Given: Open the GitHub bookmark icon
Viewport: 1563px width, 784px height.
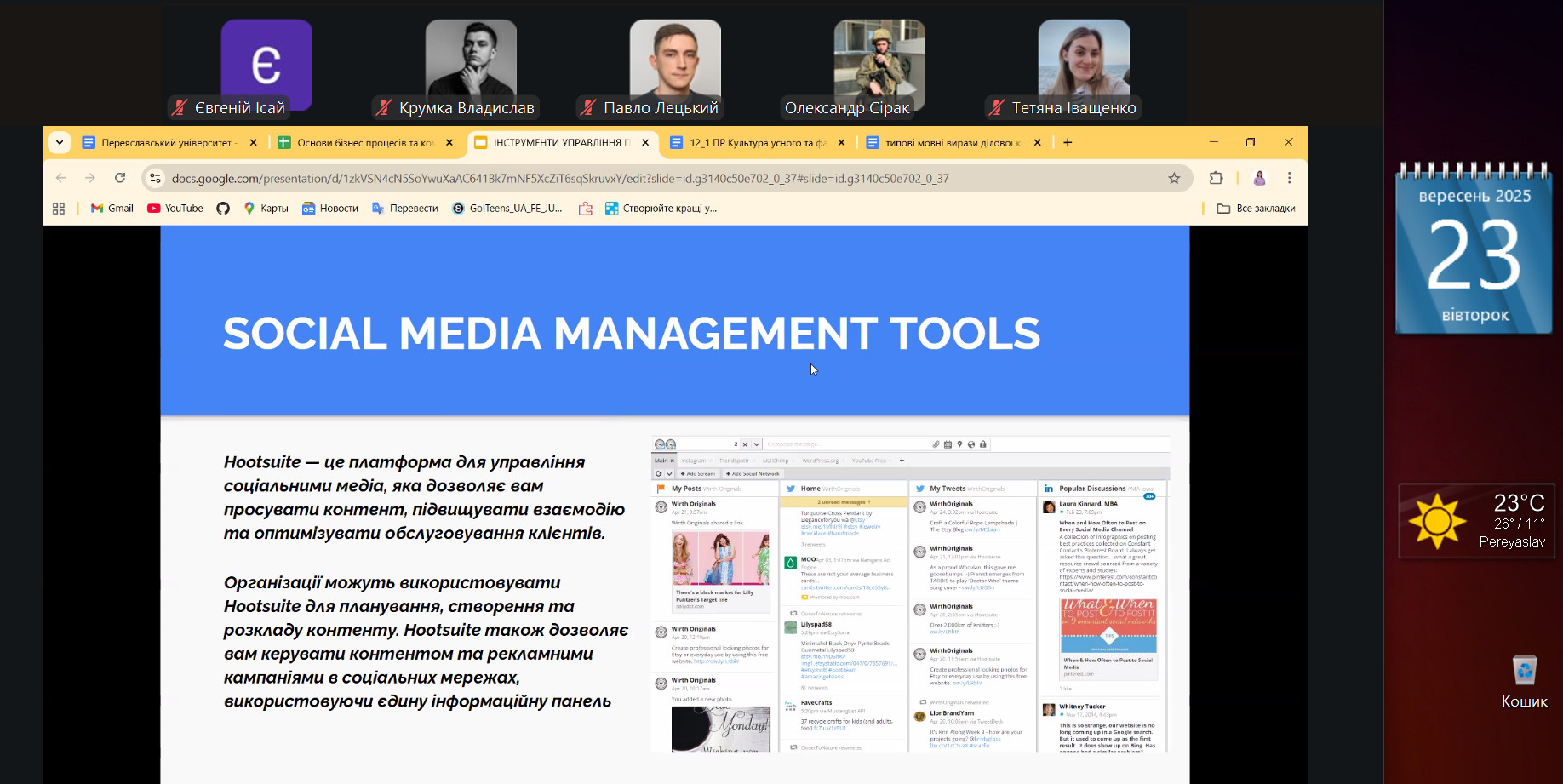Looking at the screenshot, I should click(x=223, y=209).
